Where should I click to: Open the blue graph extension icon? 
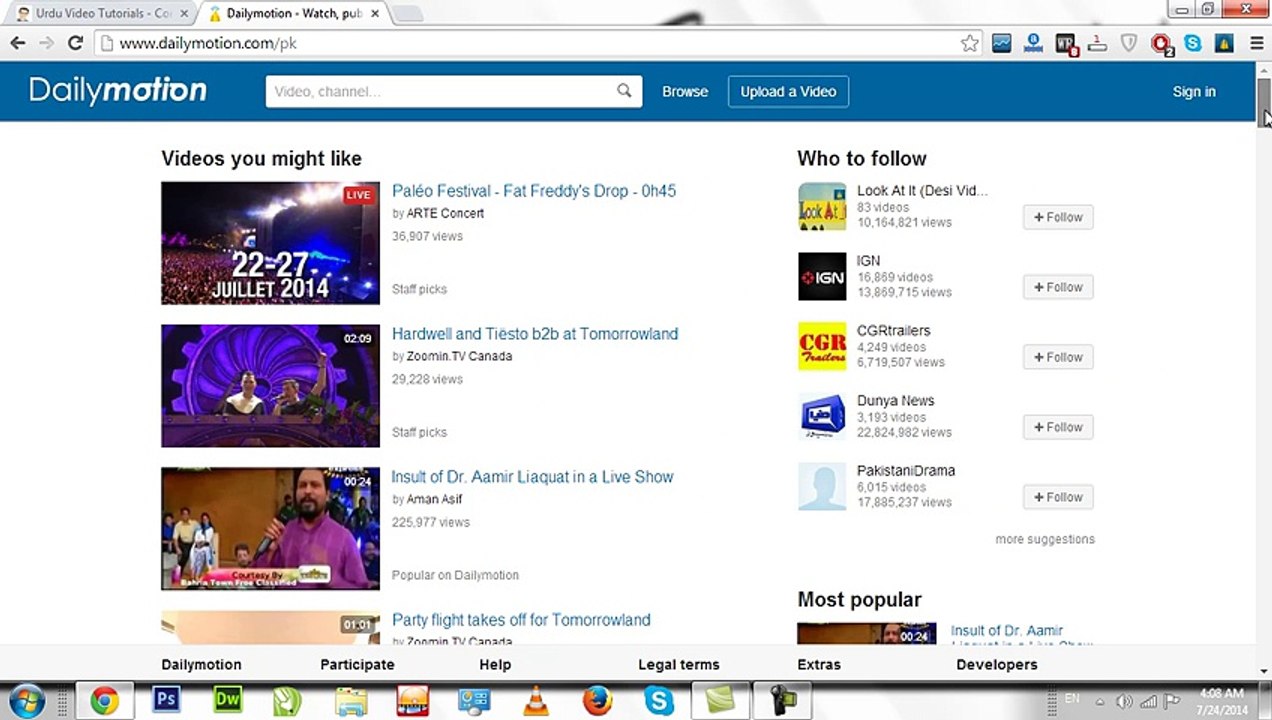(x=1001, y=43)
